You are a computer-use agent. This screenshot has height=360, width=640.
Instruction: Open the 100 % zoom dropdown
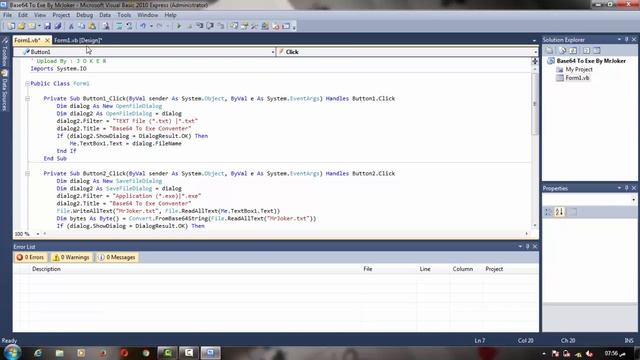(38, 234)
